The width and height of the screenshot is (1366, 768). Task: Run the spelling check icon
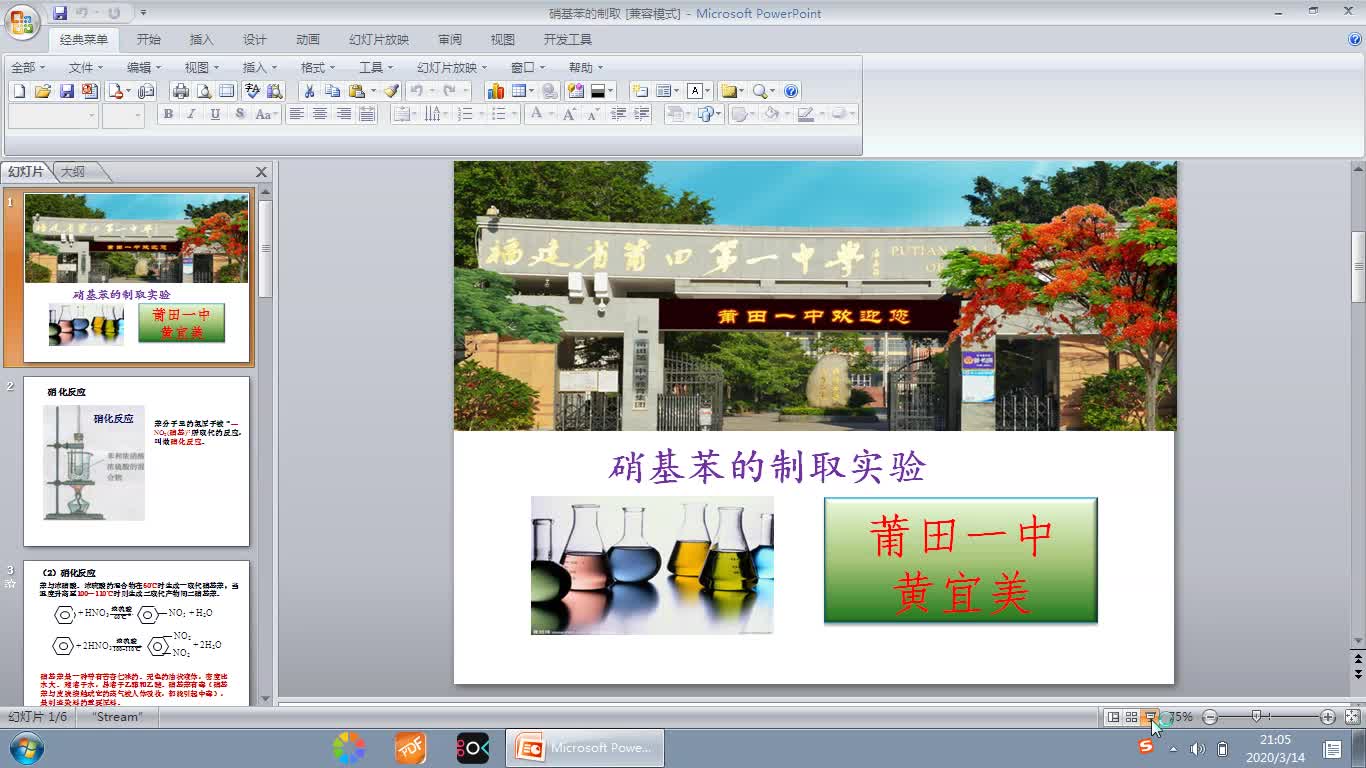click(x=252, y=91)
